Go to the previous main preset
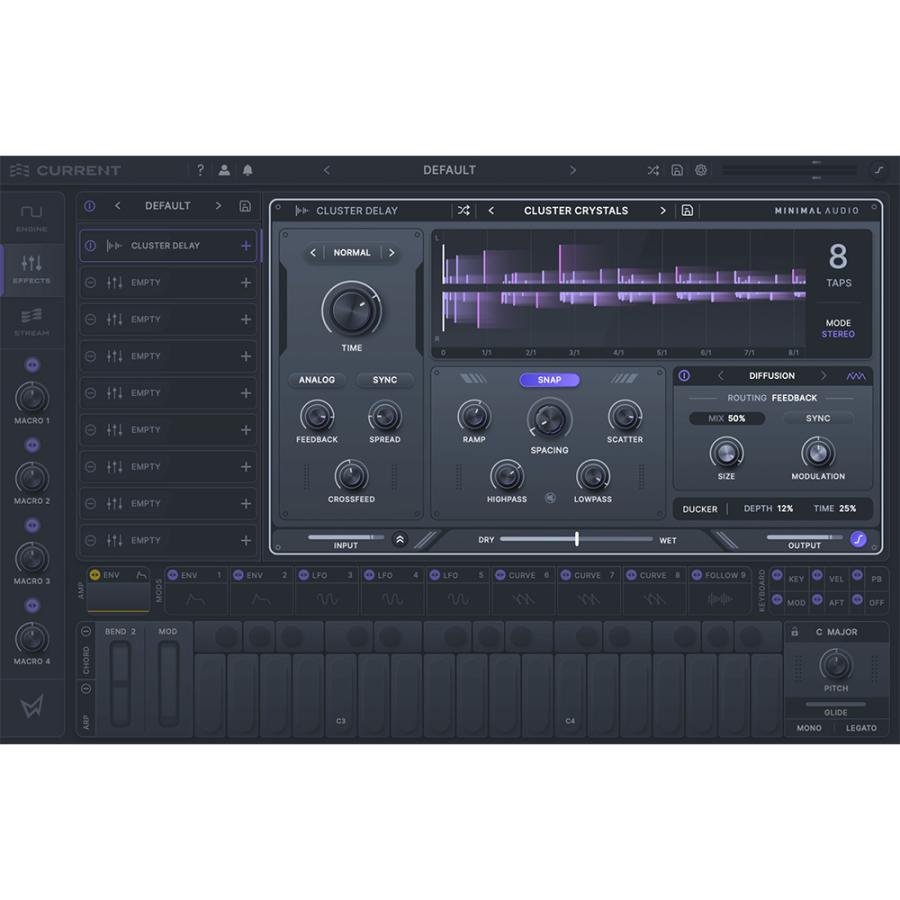 coord(327,170)
